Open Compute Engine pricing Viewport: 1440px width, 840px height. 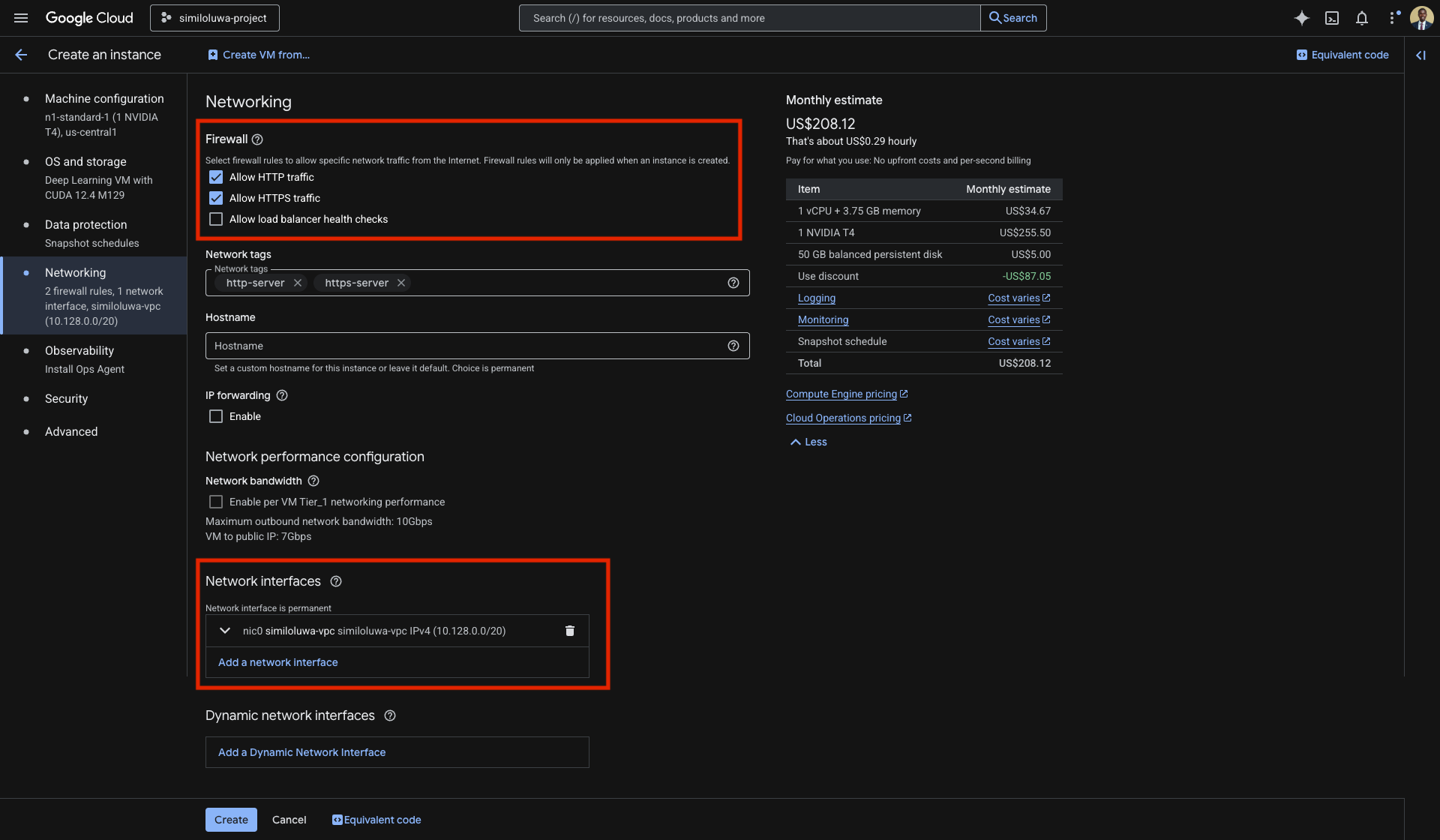tap(841, 394)
